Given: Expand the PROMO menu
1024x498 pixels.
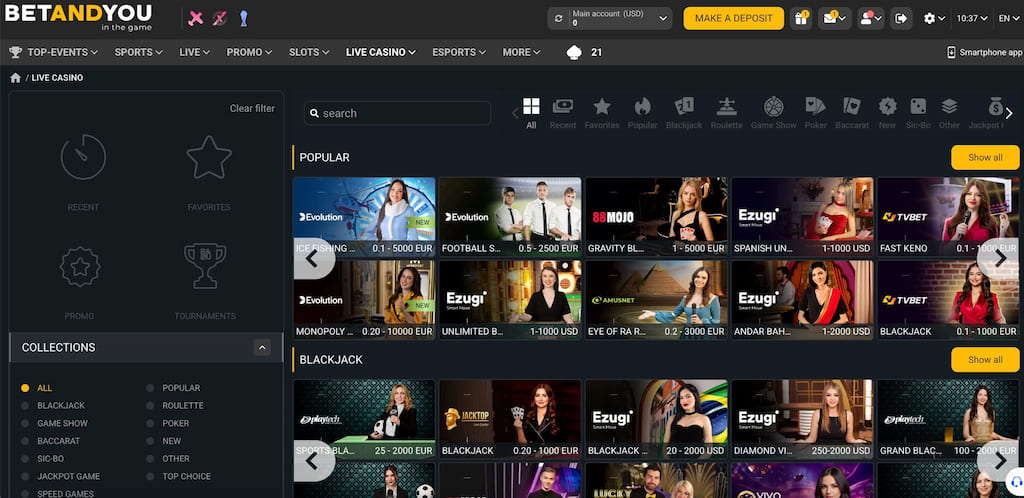Looking at the screenshot, I should coord(249,52).
